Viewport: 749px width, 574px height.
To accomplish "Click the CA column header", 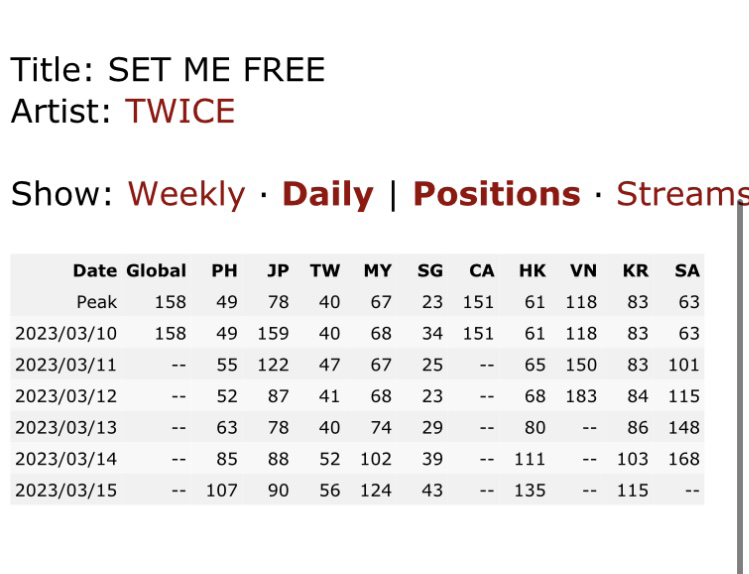I will tap(481, 270).
